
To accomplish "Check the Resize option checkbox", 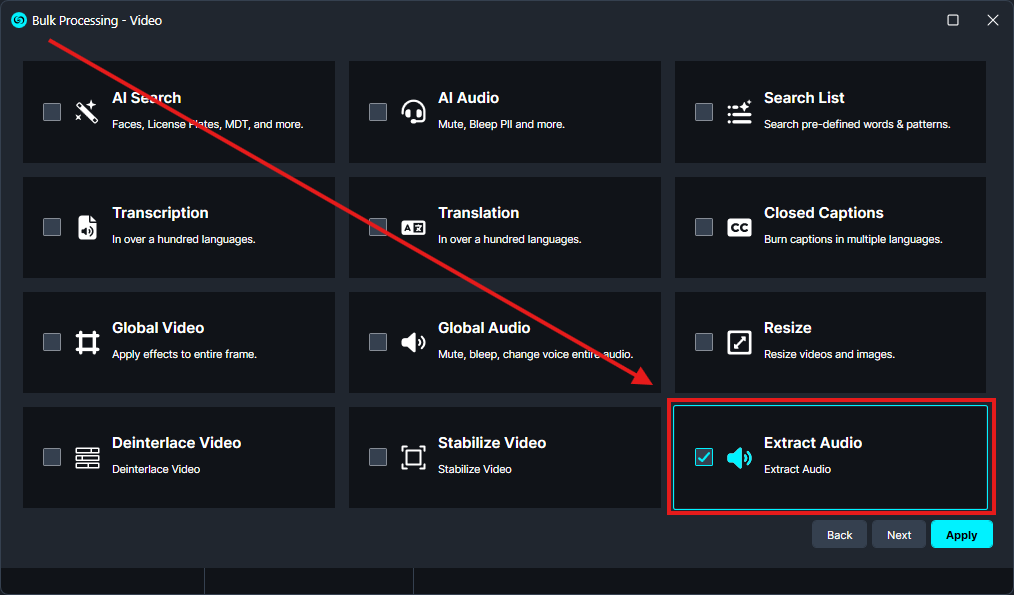I will click(704, 342).
